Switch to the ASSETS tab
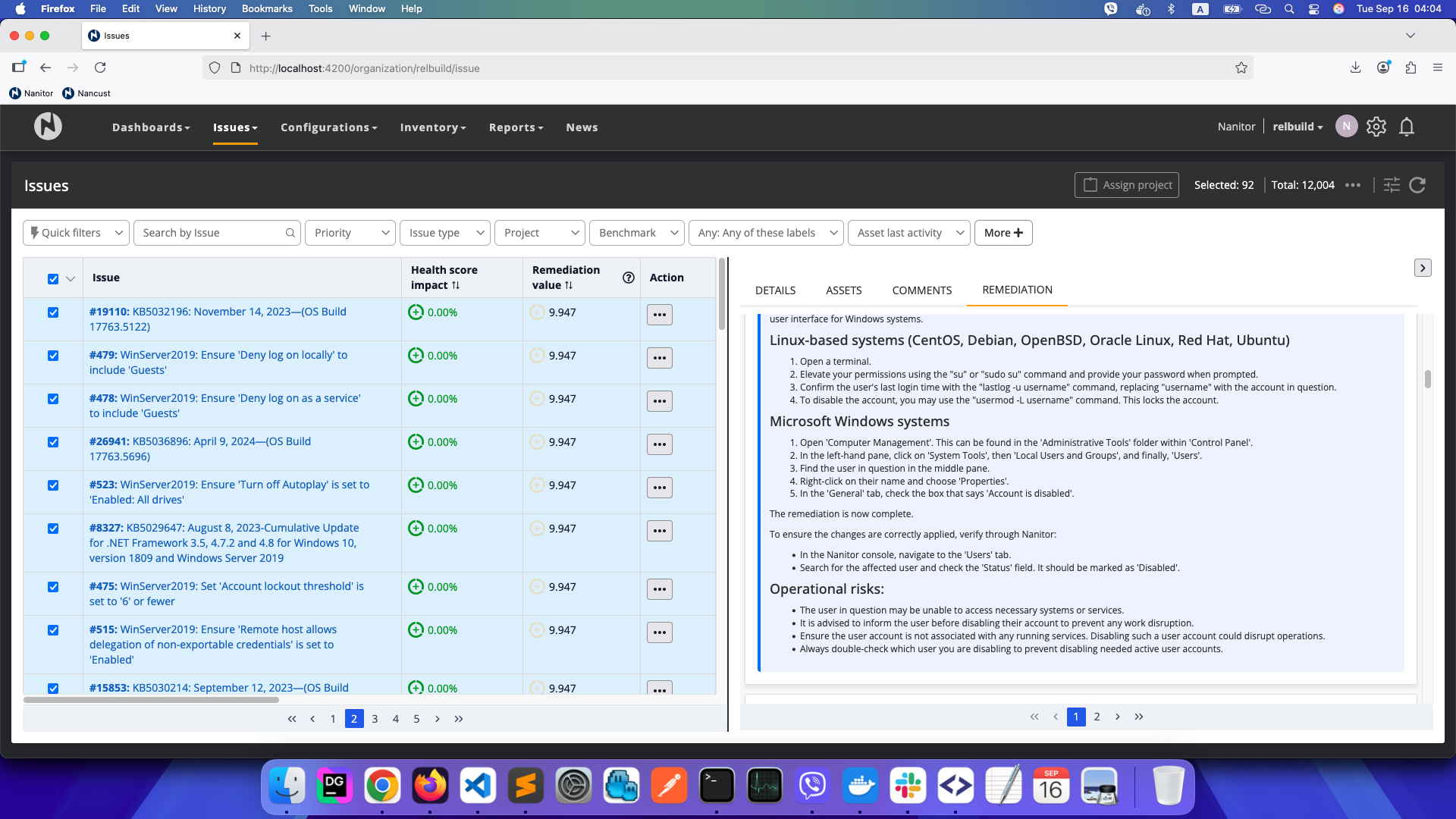The width and height of the screenshot is (1456, 819). 843,290
